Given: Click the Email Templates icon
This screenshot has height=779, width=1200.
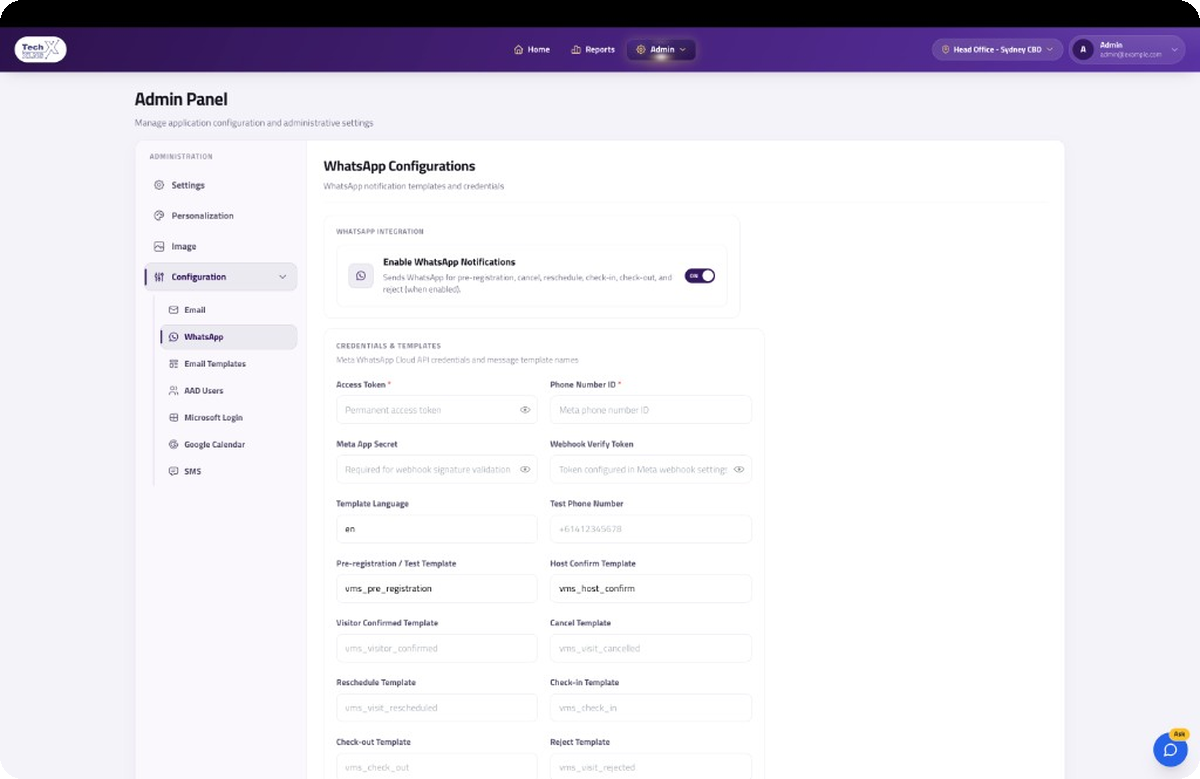Looking at the screenshot, I should (x=174, y=364).
